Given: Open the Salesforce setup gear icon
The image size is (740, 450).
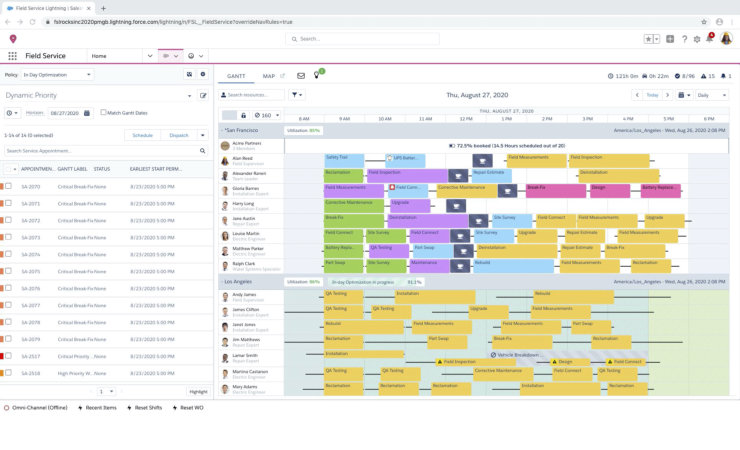Looking at the screenshot, I should click(x=697, y=39).
